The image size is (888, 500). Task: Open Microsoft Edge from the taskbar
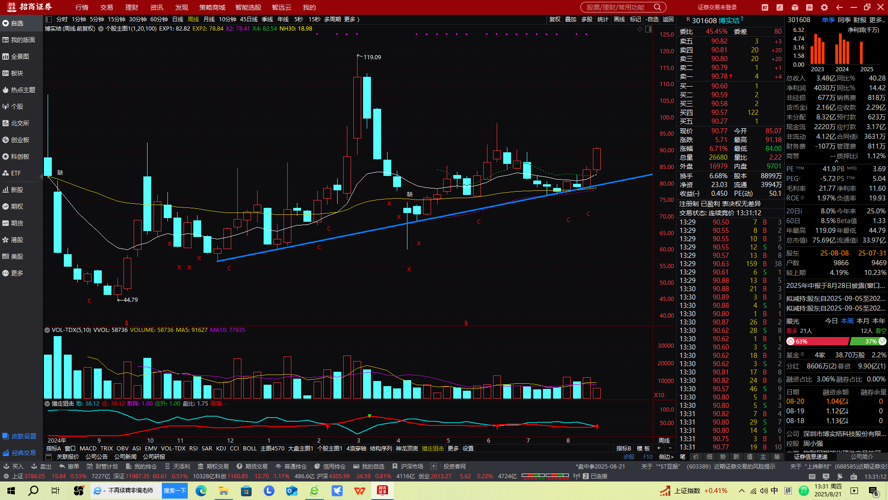[201, 490]
